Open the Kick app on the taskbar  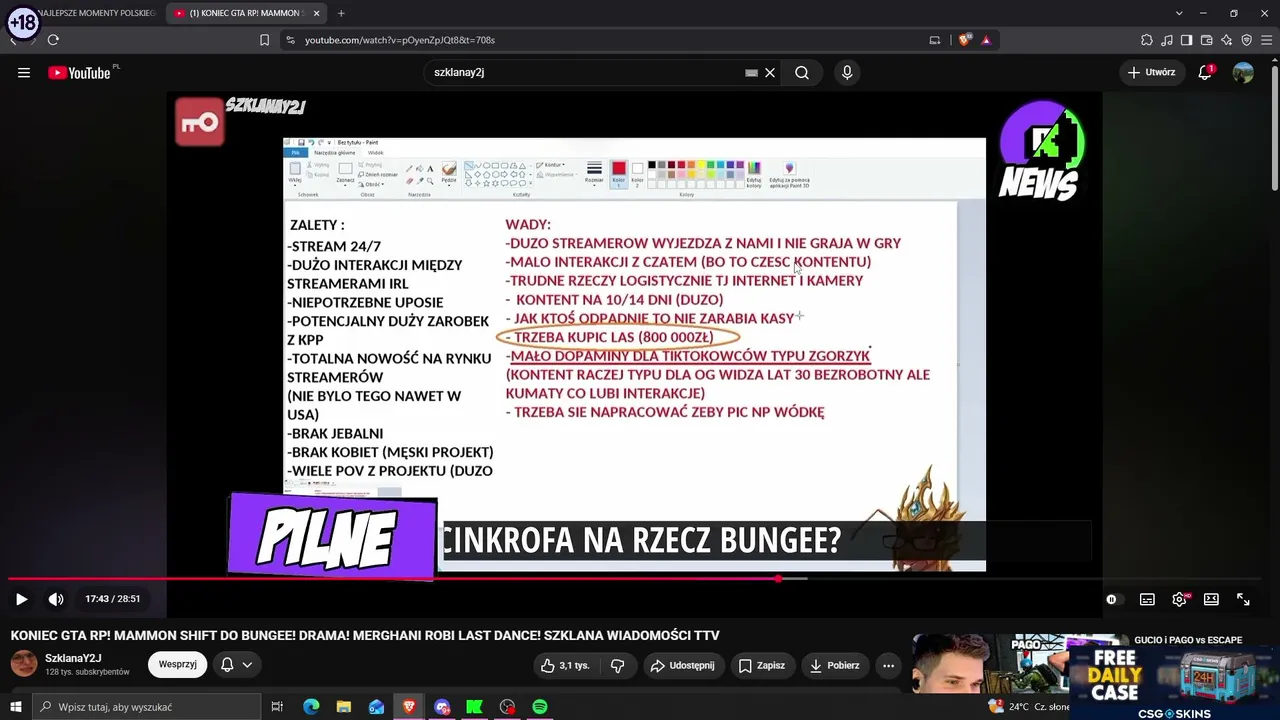click(474, 707)
